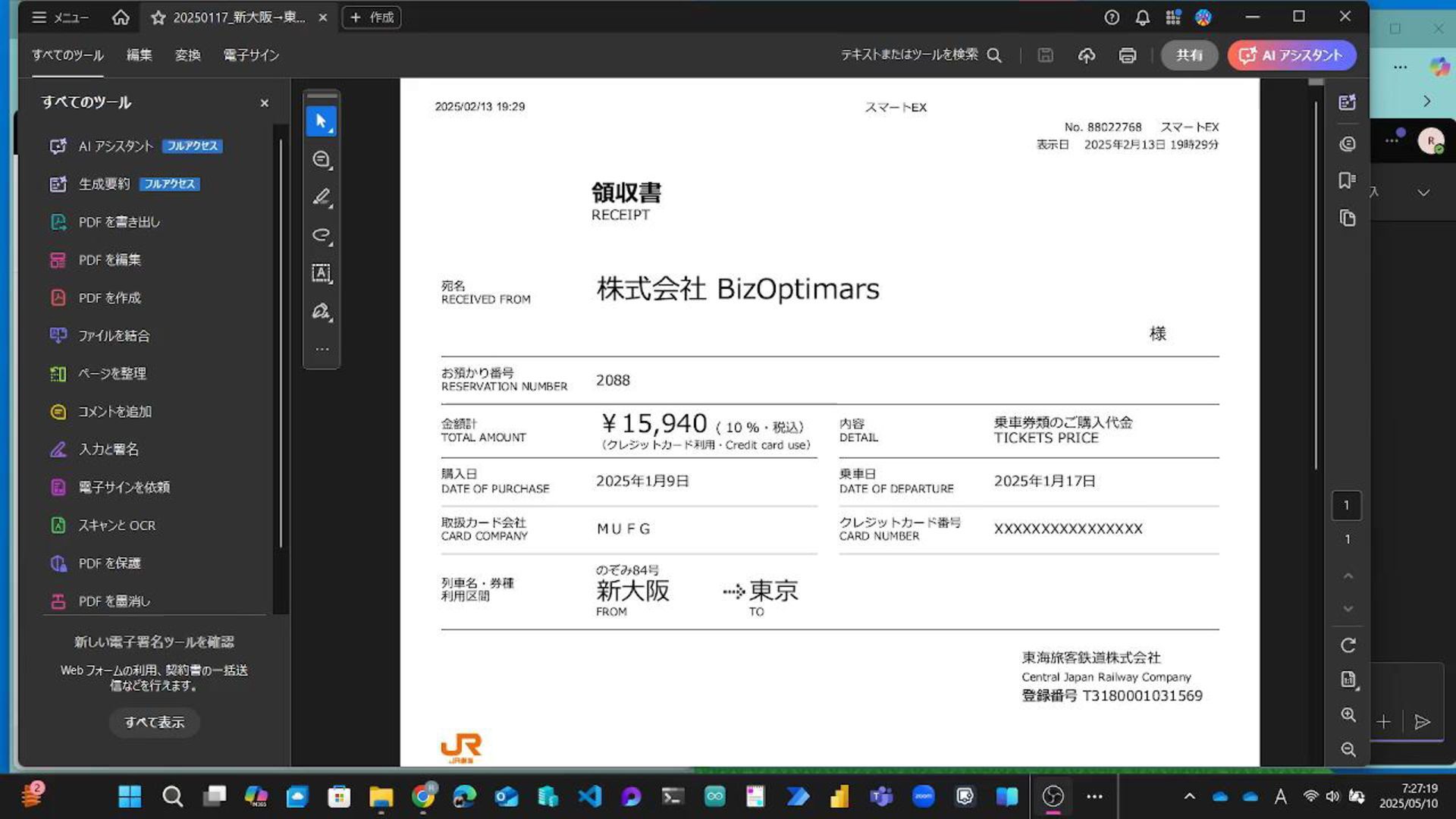Close the すべてのツール panel
The height and width of the screenshot is (819, 1456).
coord(264,103)
